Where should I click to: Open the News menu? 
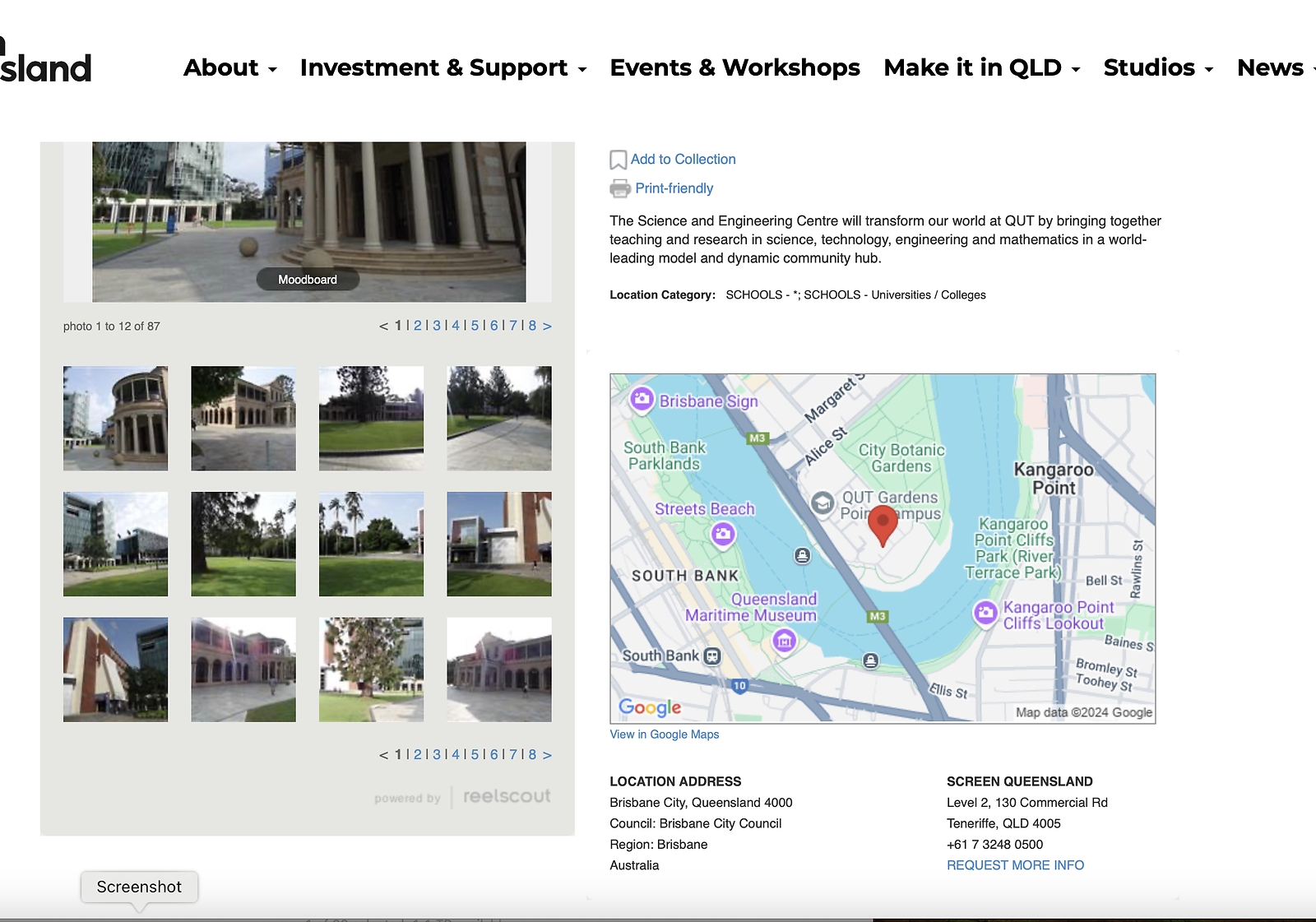(x=1276, y=67)
